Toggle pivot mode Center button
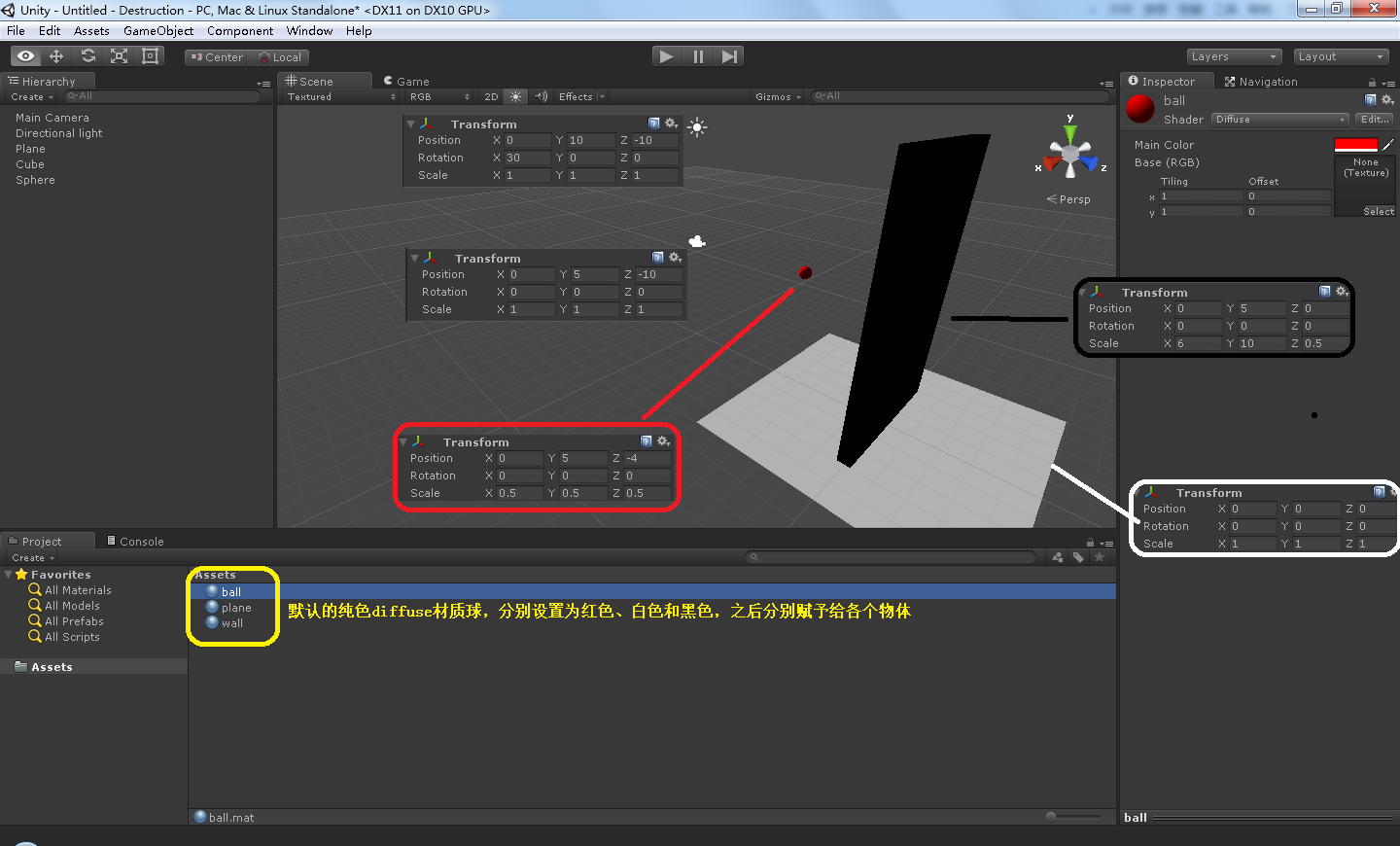Image resolution: width=1400 pixels, height=846 pixels. click(217, 57)
